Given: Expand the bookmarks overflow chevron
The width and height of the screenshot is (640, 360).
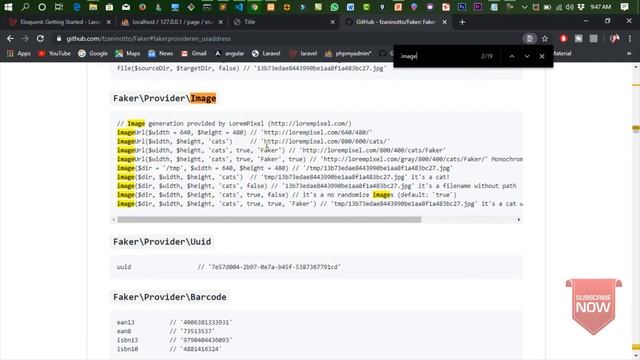Looking at the screenshot, I should click(629, 53).
